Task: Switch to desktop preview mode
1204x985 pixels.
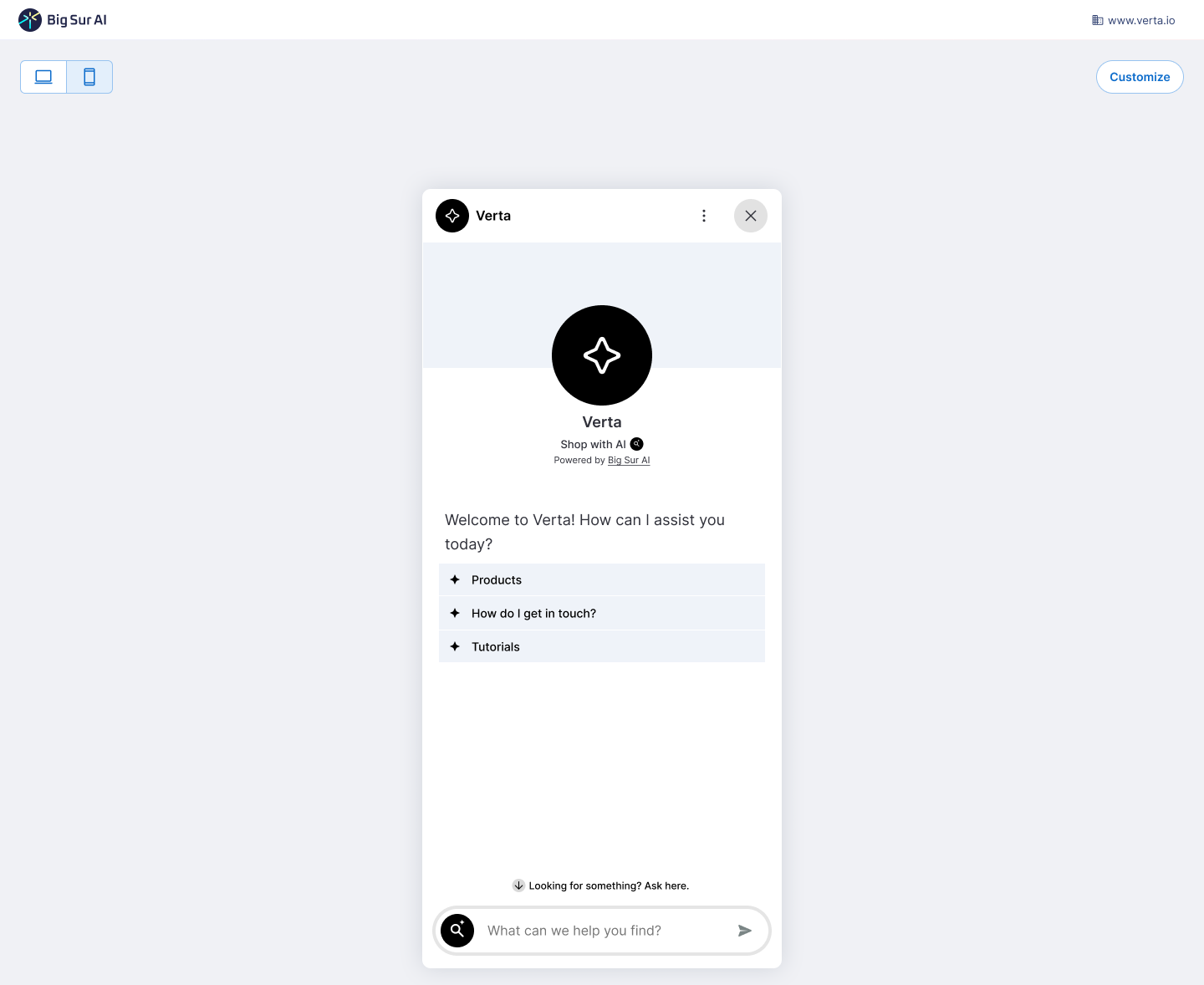Action: [43, 77]
